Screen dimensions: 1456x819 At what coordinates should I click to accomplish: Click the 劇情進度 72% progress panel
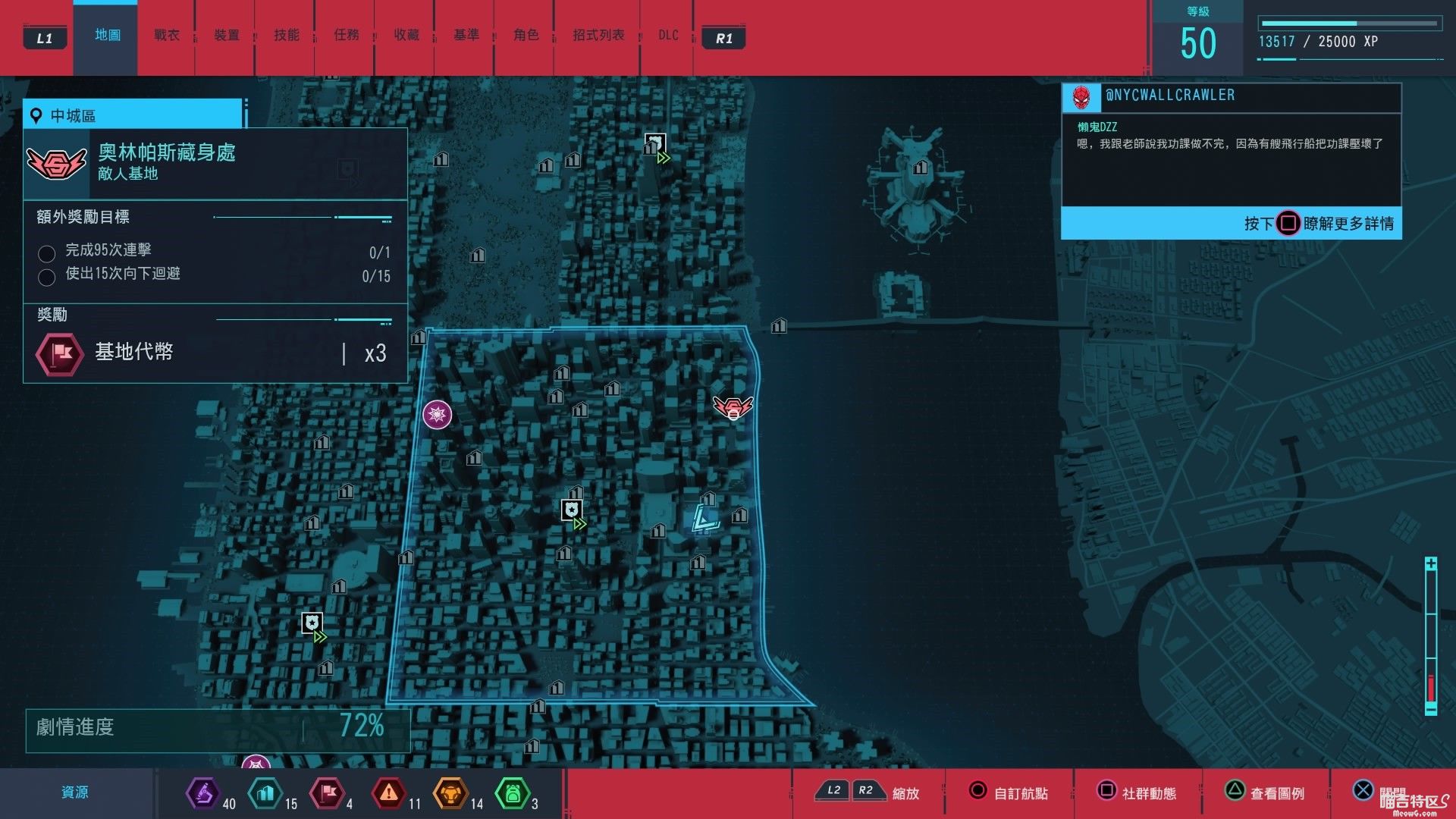pyautogui.click(x=218, y=730)
